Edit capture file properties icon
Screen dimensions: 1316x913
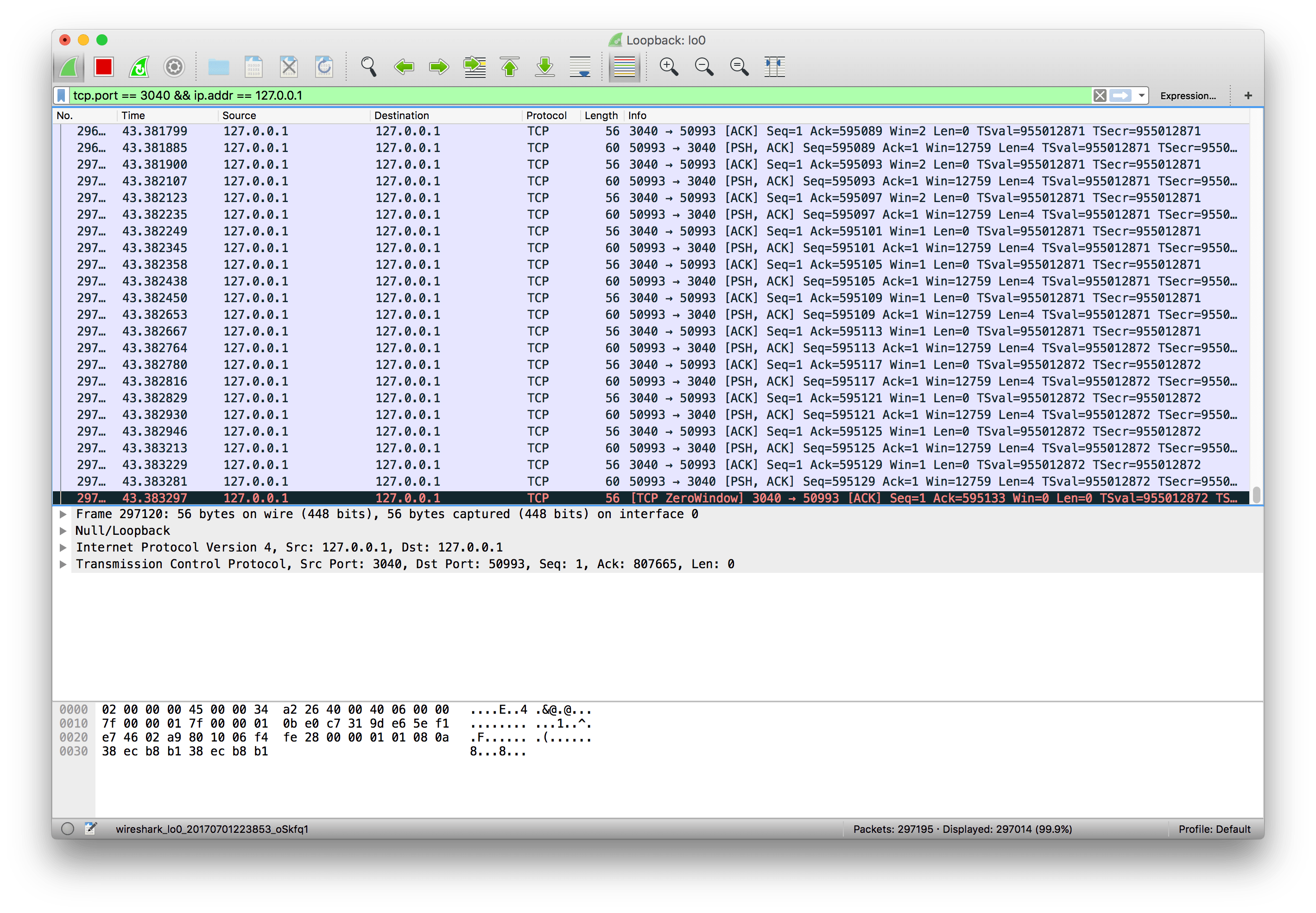point(91,829)
